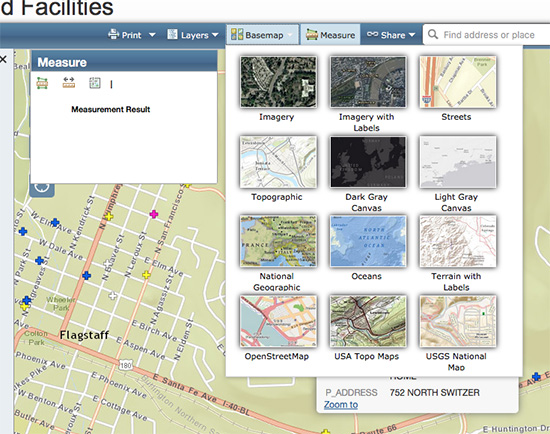Click the printer icon in the toolbar
This screenshot has height=434, width=550.
pyautogui.click(x=113, y=34)
